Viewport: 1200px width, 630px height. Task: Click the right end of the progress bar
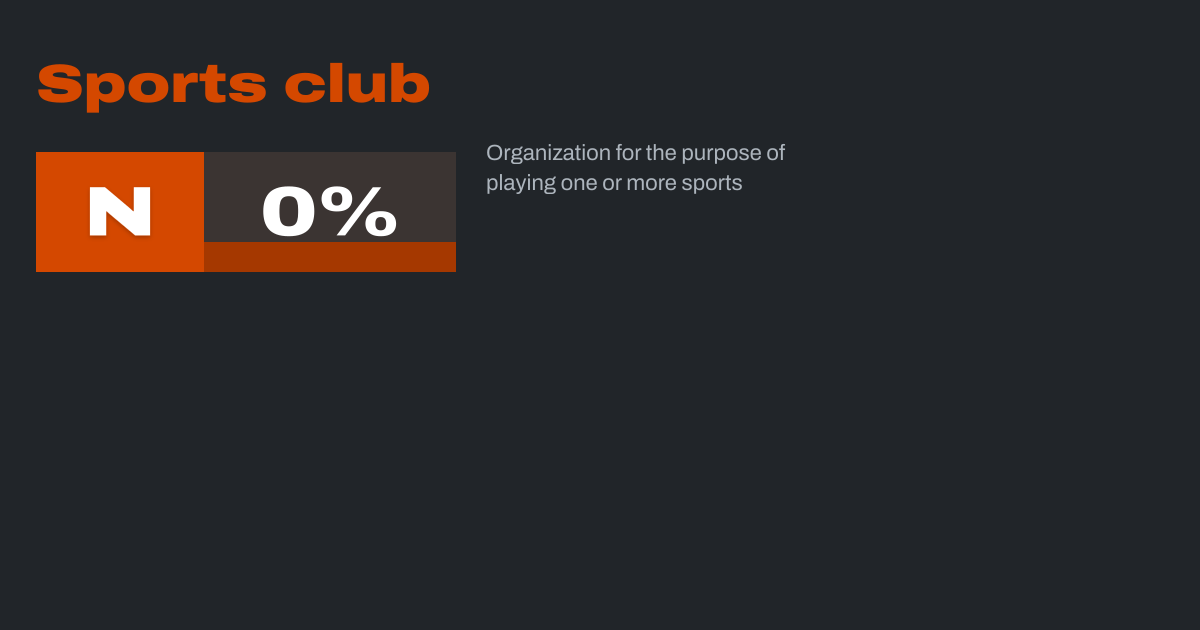(448, 257)
